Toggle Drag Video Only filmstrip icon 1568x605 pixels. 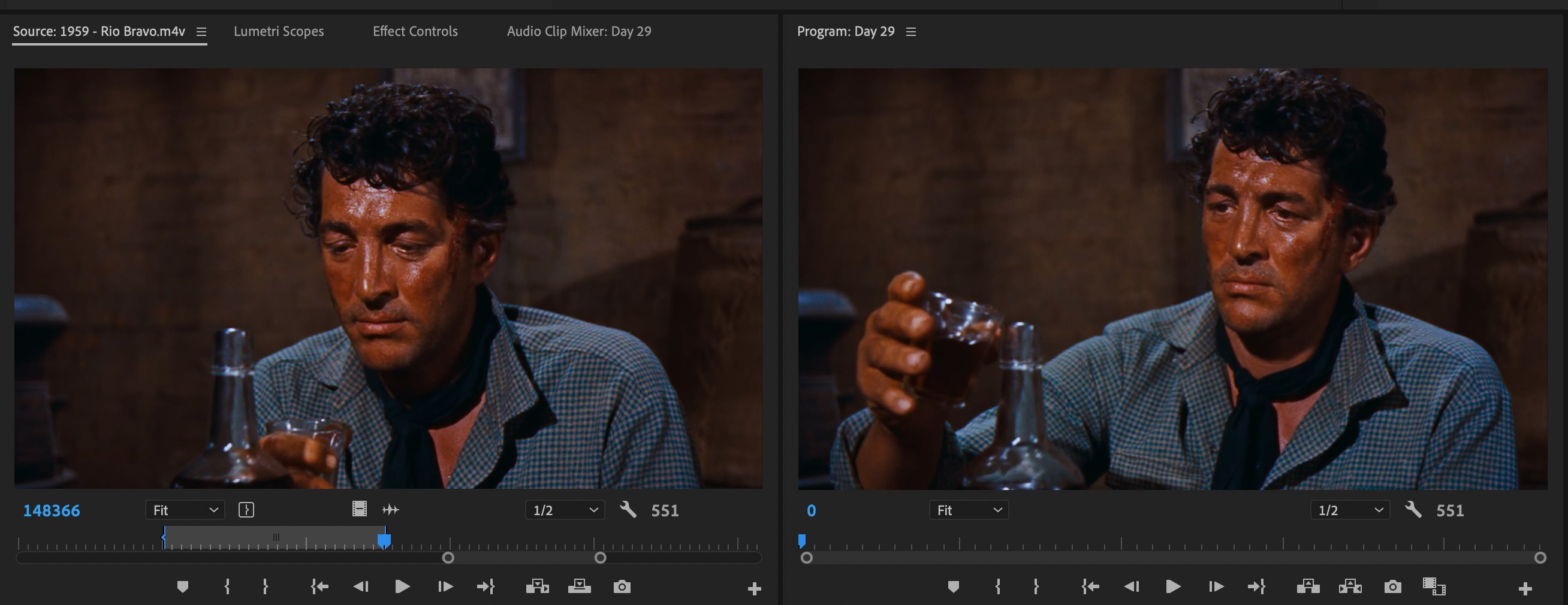point(359,509)
